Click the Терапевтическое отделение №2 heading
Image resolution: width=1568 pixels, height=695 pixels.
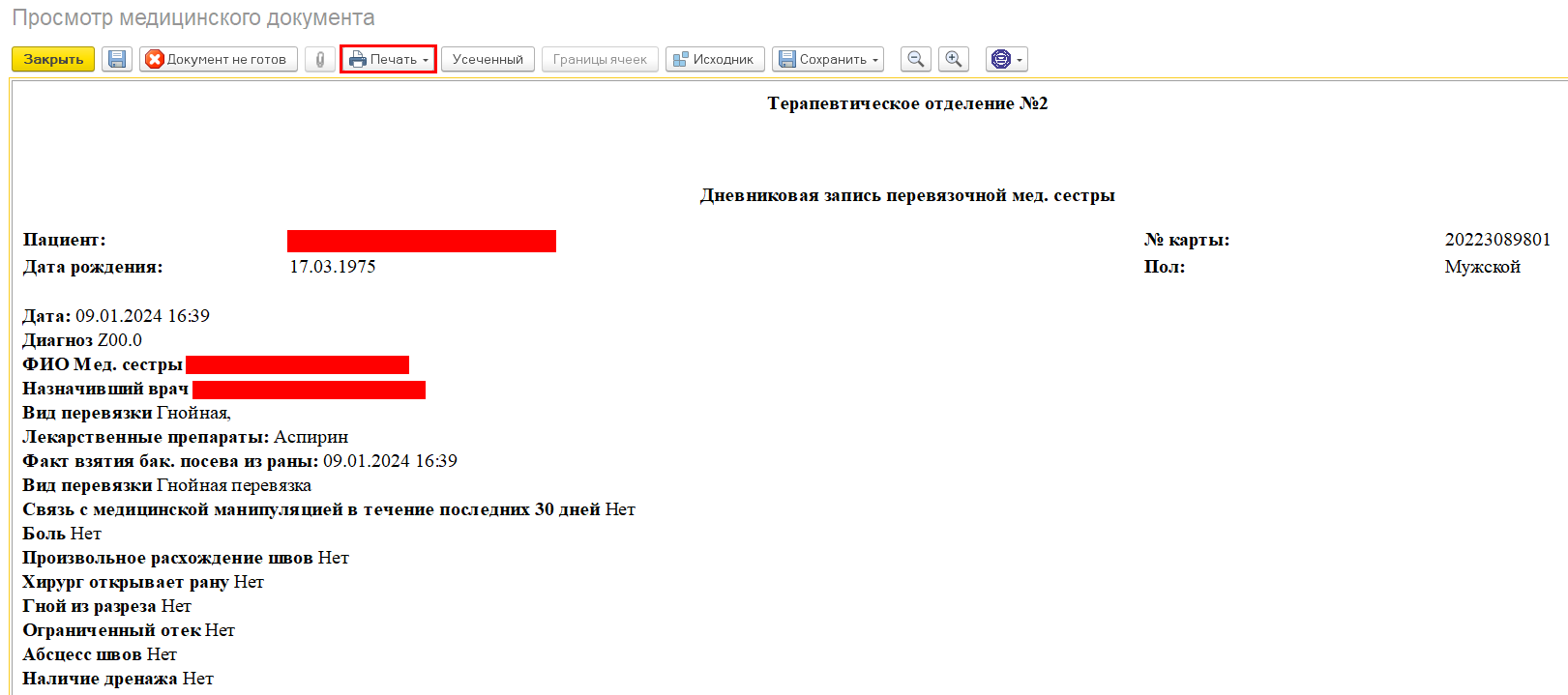(x=906, y=103)
